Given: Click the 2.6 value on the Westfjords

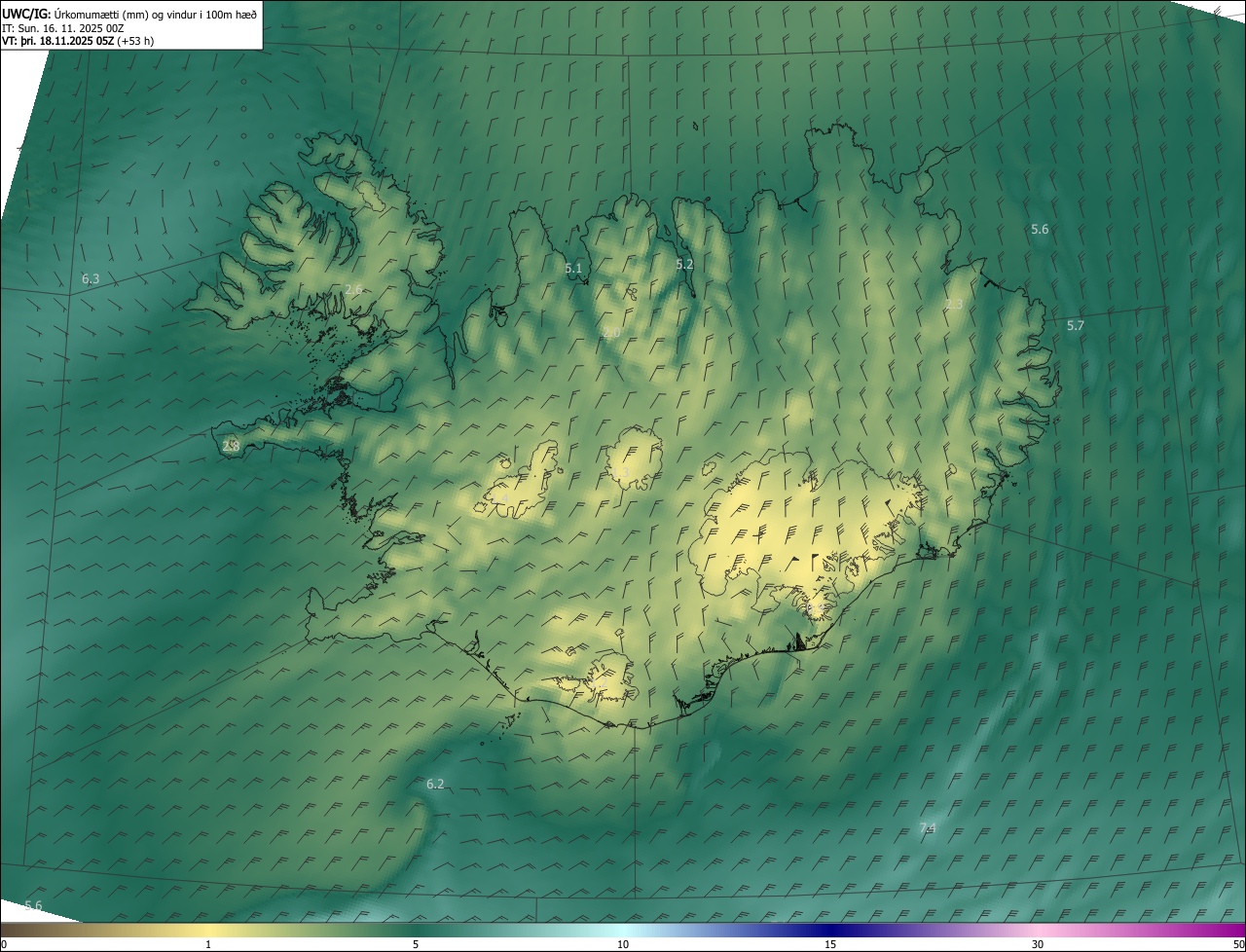Looking at the screenshot, I should tap(353, 289).
